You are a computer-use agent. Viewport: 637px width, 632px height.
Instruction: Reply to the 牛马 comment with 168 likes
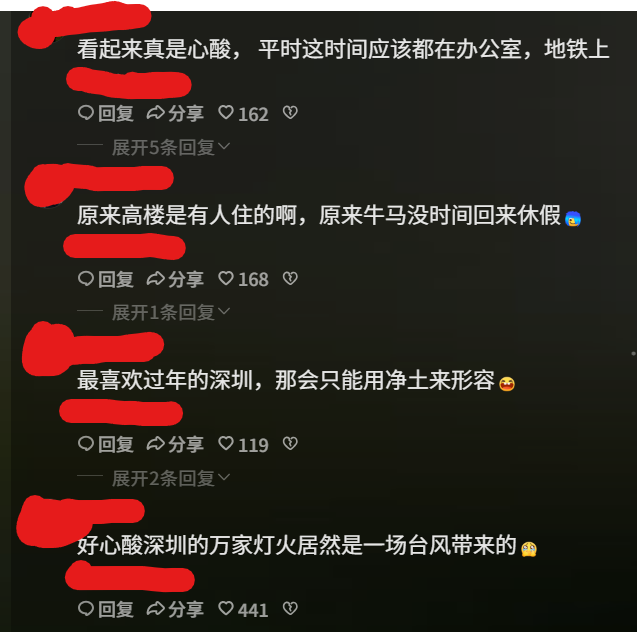[106, 279]
